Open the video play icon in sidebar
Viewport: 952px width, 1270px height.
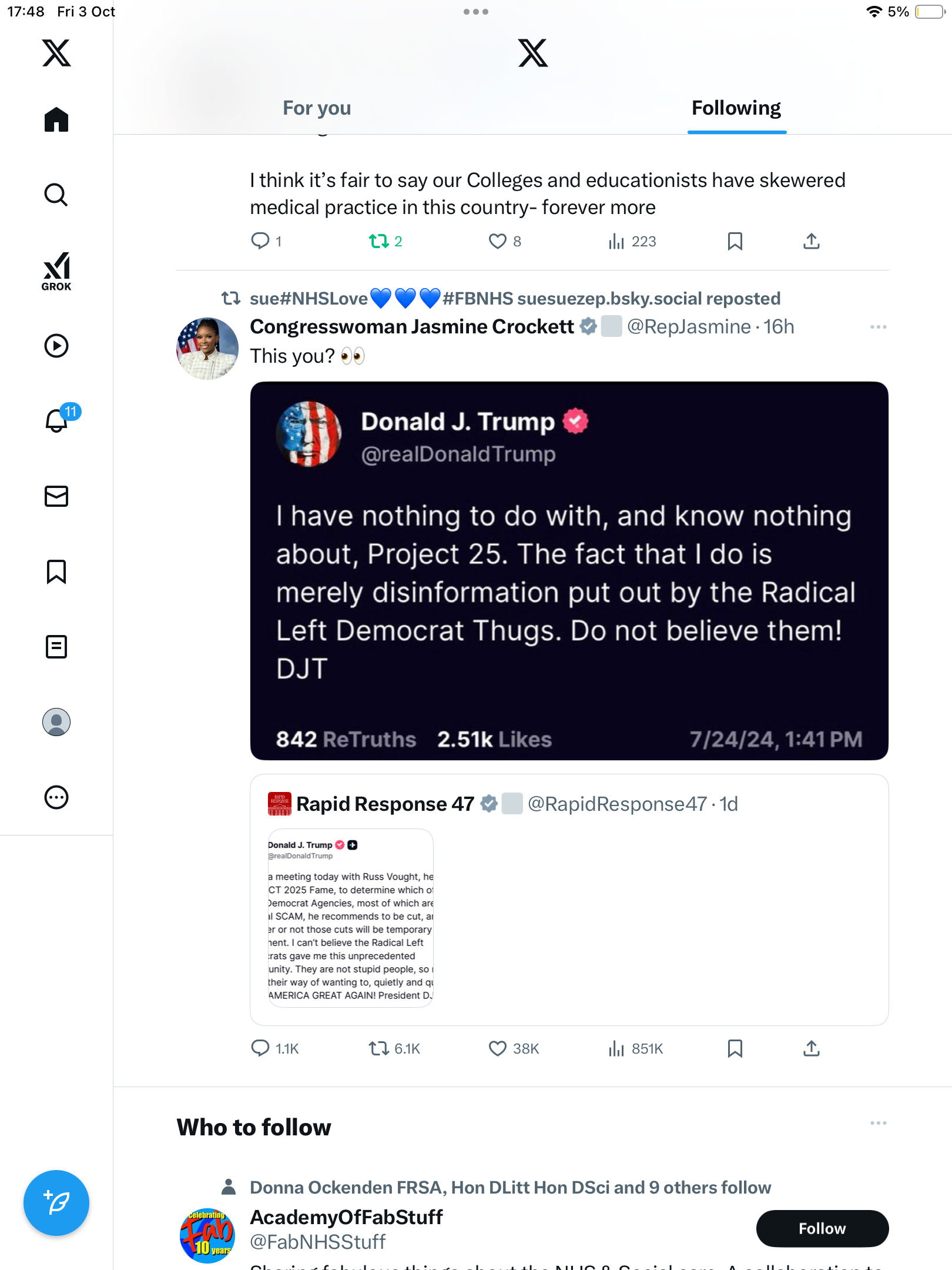tap(56, 346)
